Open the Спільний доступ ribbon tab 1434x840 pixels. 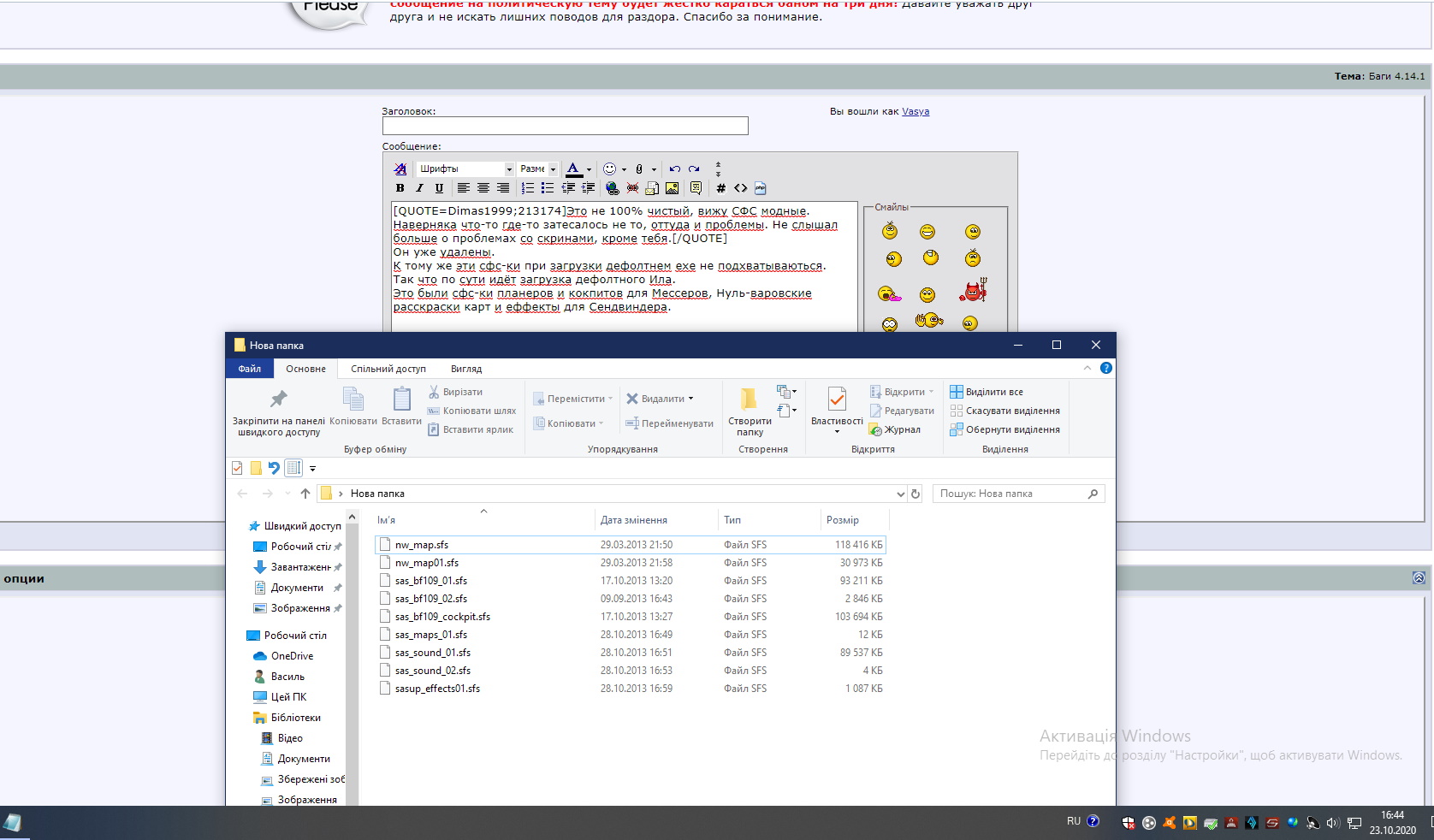(388, 369)
